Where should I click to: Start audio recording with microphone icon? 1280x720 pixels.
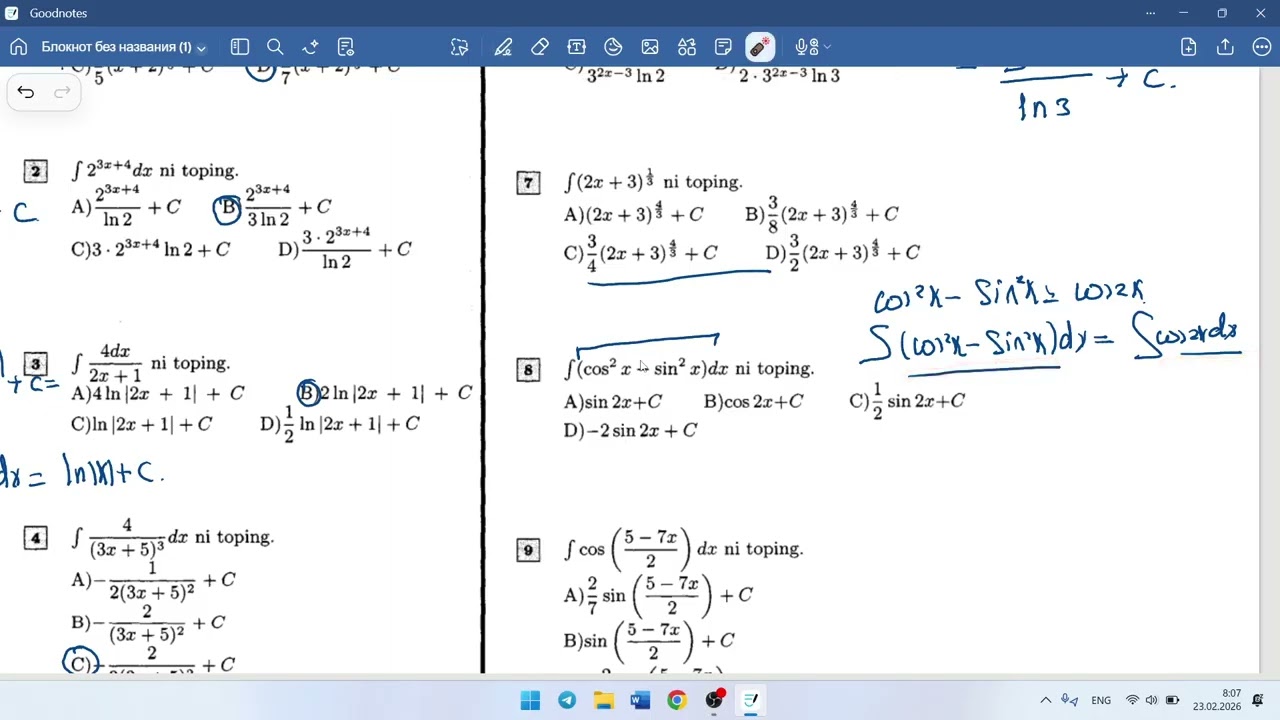click(x=806, y=47)
